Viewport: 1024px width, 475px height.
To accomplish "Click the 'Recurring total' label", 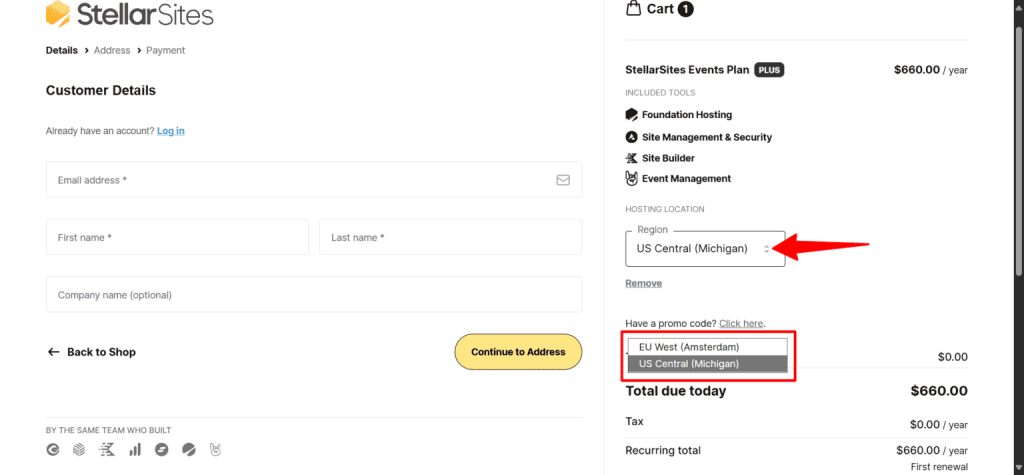I will (663, 450).
